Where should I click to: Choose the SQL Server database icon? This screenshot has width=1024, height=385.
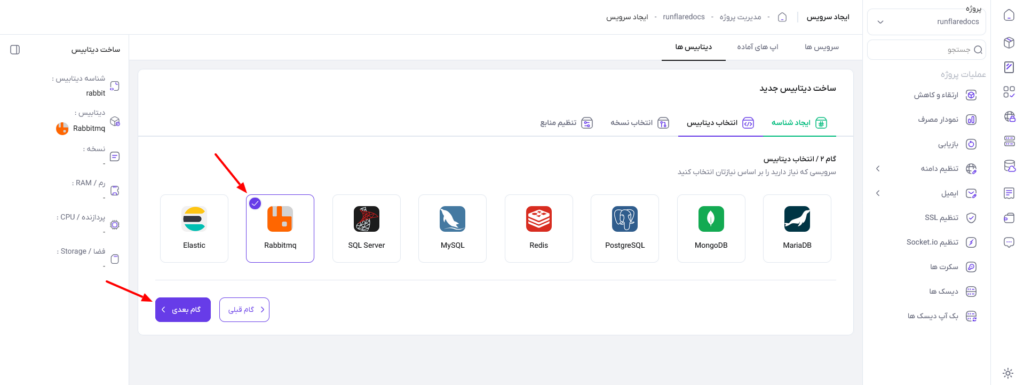[366, 219]
